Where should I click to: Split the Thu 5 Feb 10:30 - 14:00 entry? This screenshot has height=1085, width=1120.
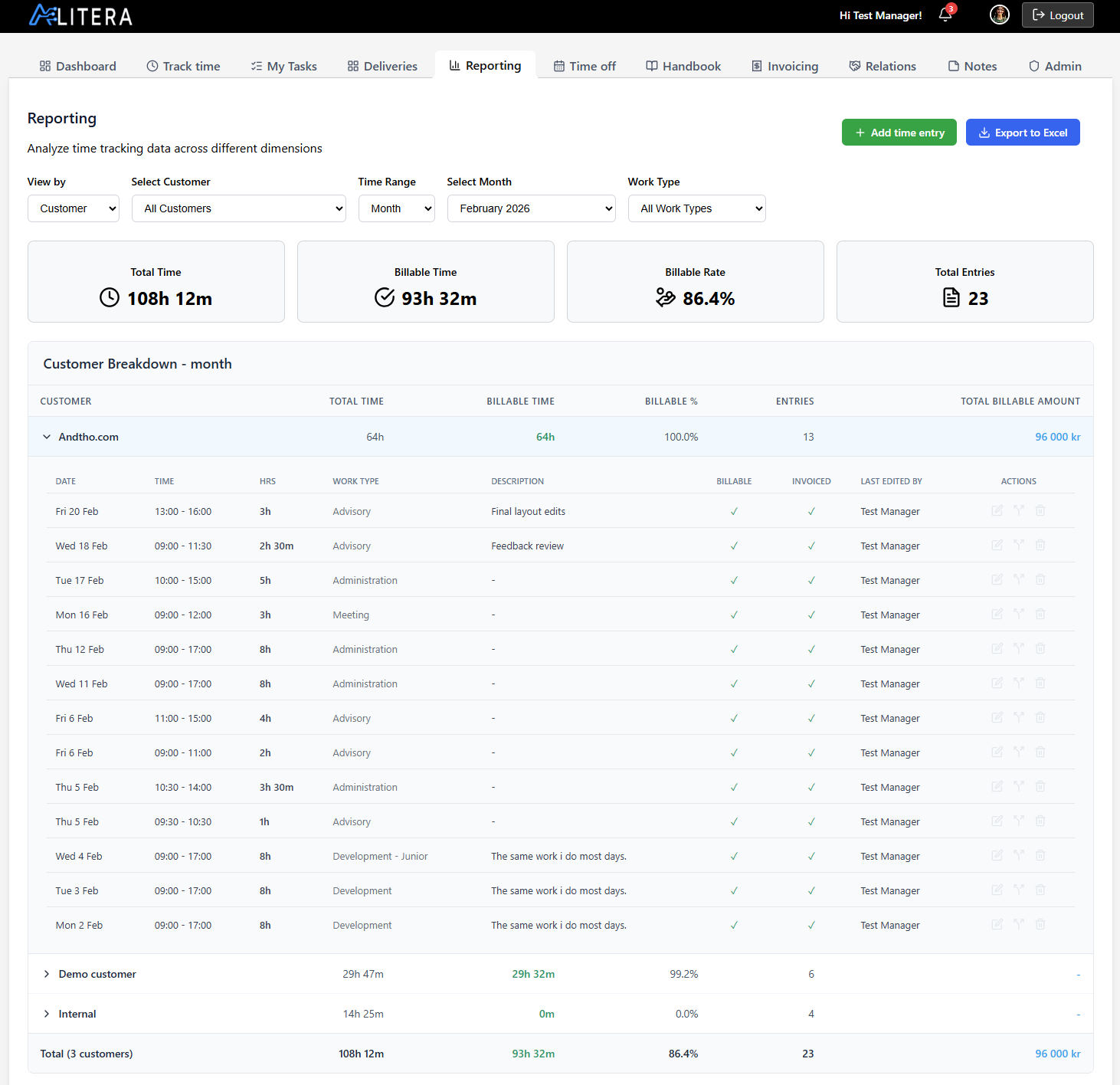1019,786
